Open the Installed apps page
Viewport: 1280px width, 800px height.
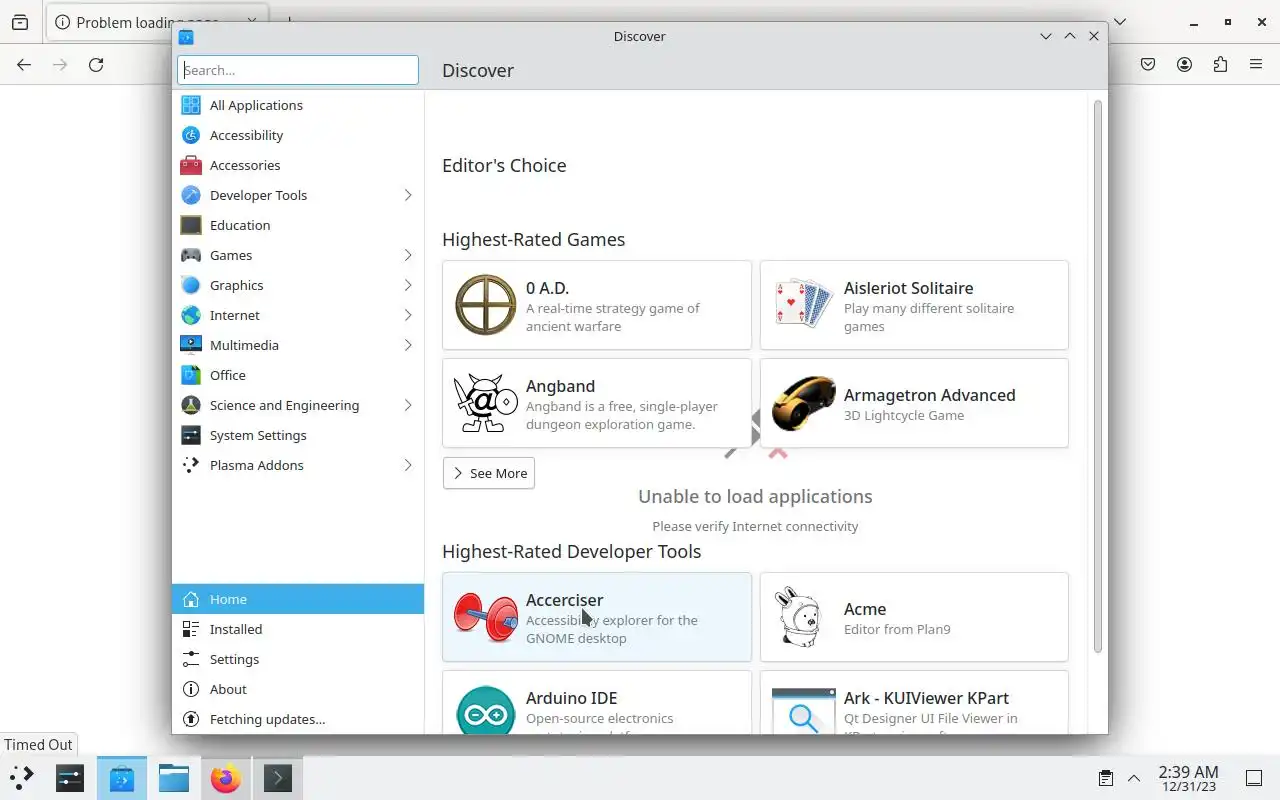click(298, 629)
